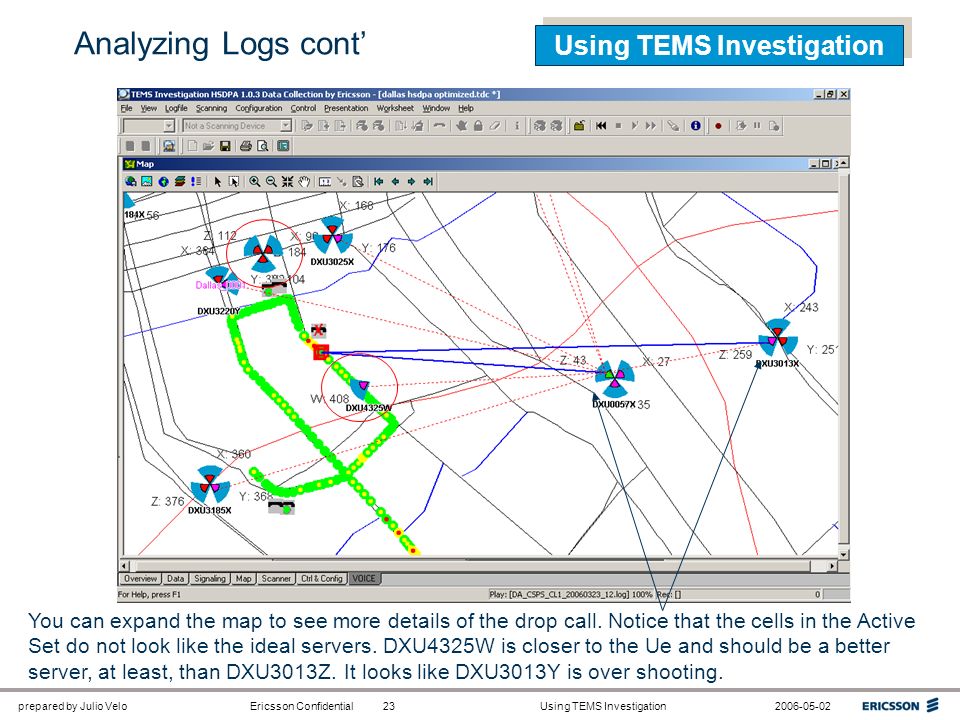Click the zoom out magnifier on map toolbar

pyautogui.click(x=271, y=182)
